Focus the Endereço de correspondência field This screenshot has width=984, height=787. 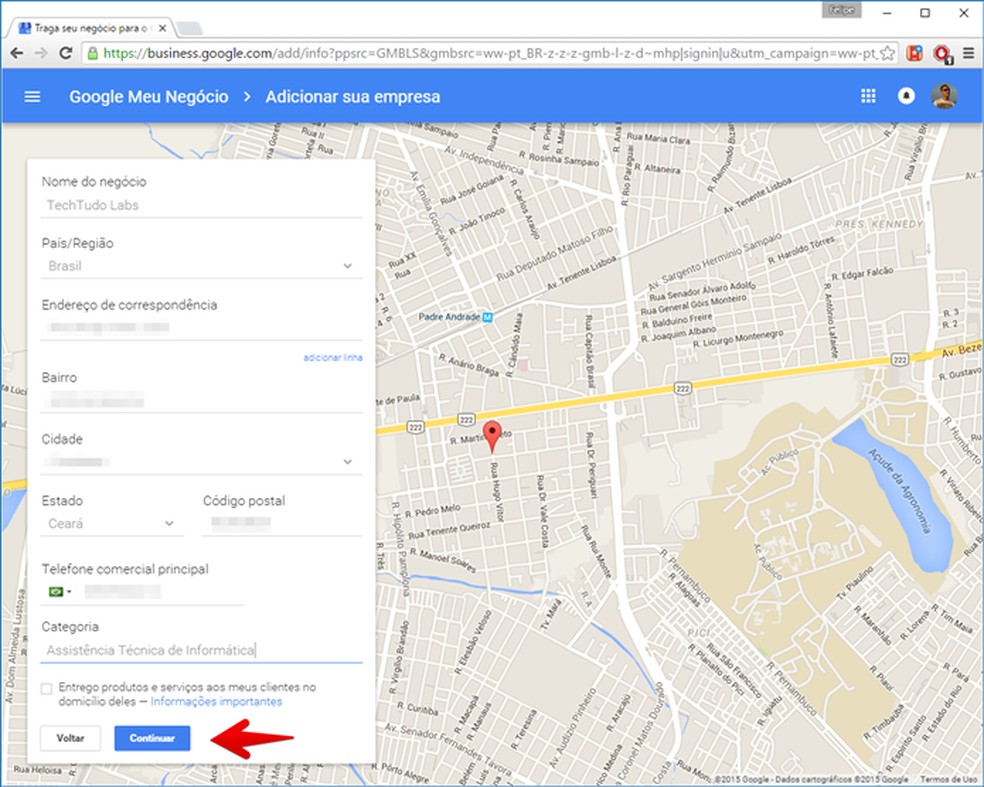coord(201,327)
